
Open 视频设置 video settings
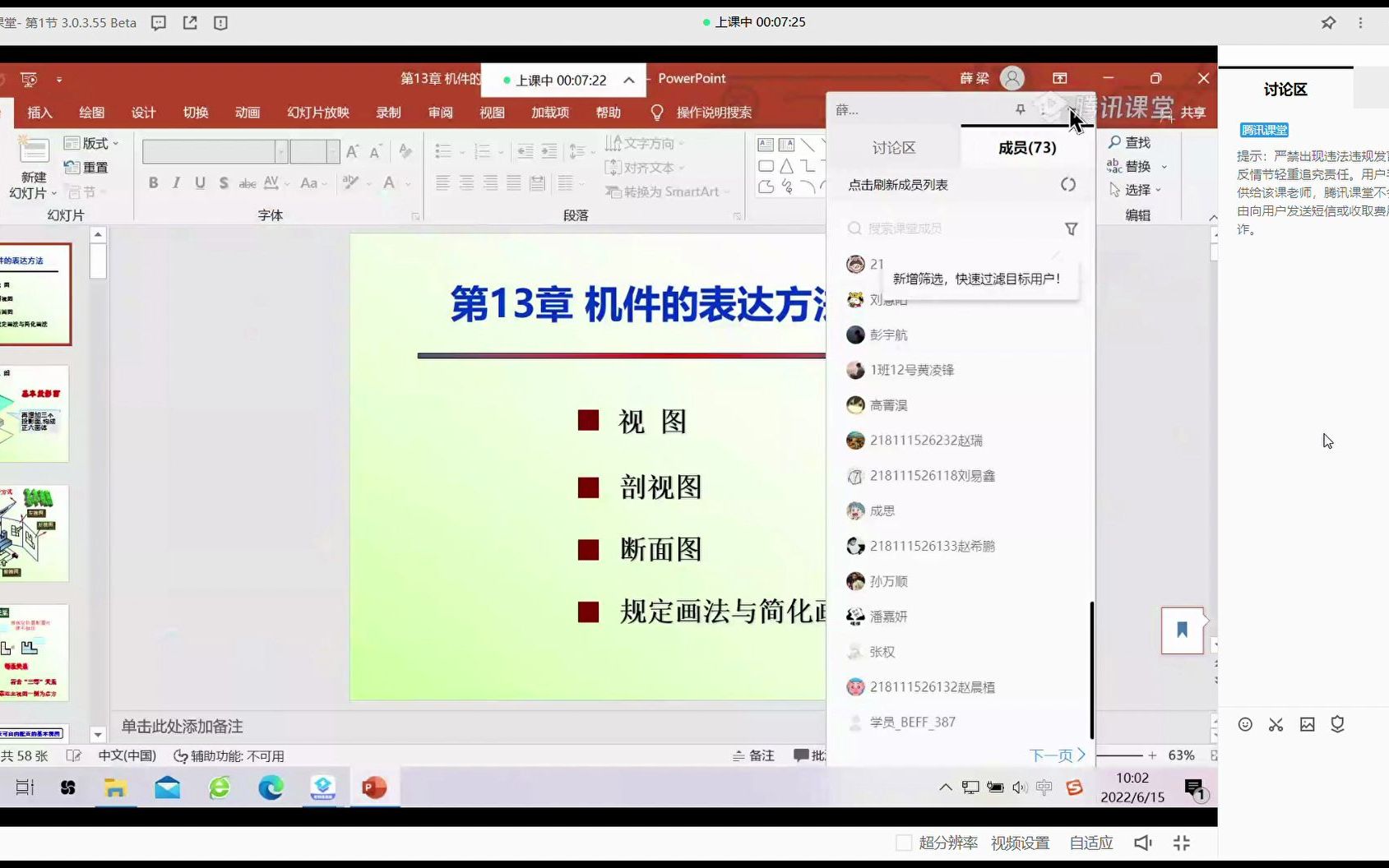pyautogui.click(x=1020, y=843)
